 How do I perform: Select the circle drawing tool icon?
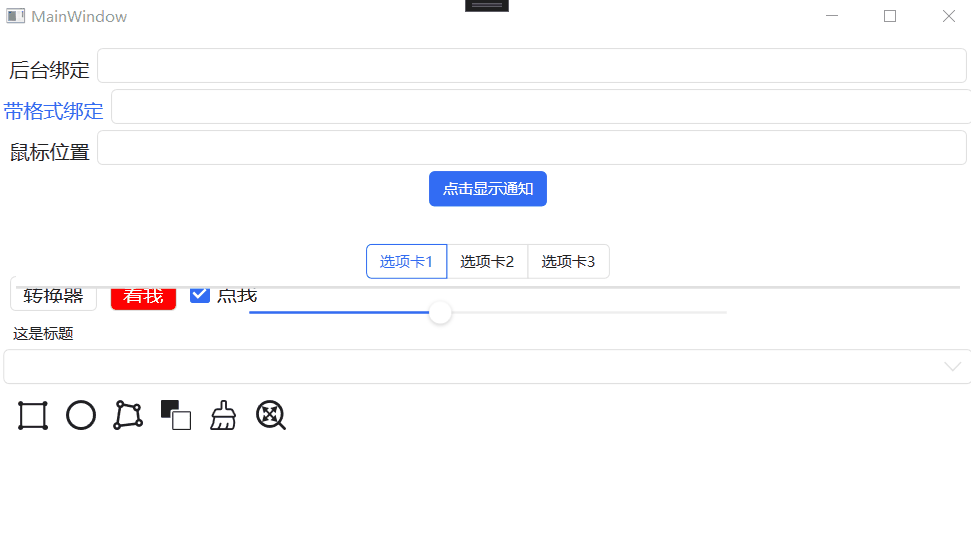click(81, 415)
